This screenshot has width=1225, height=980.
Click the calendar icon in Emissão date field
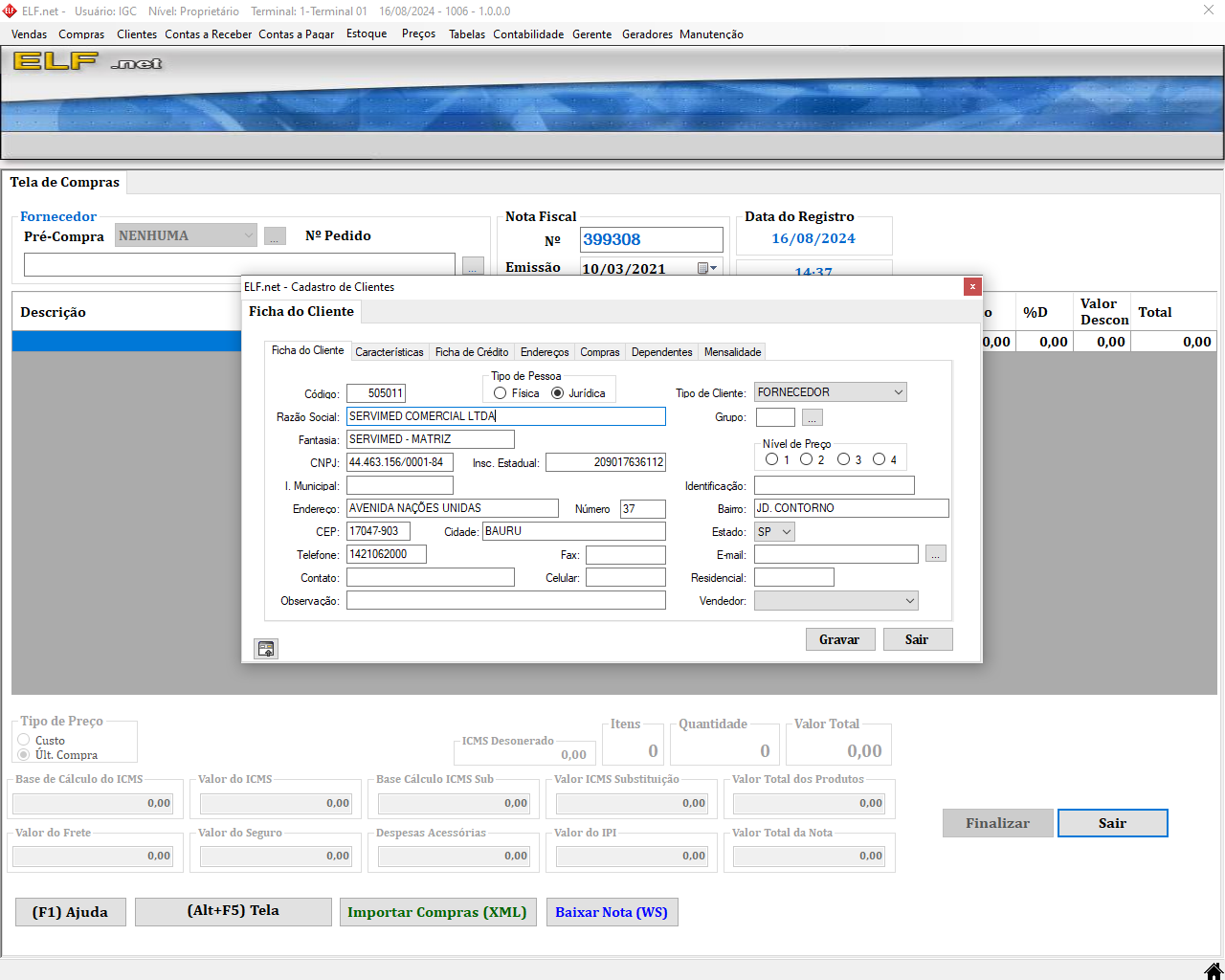[706, 268]
